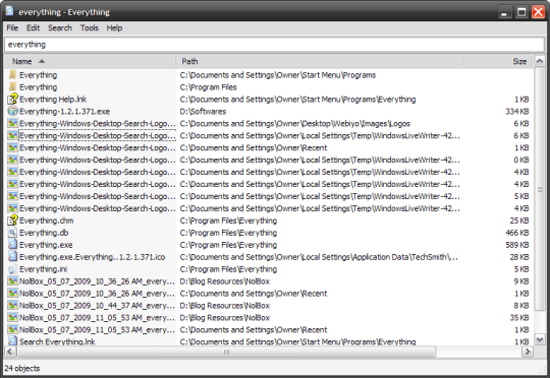The width and height of the screenshot is (550, 378).
Task: Open the Help menu
Action: (x=114, y=28)
